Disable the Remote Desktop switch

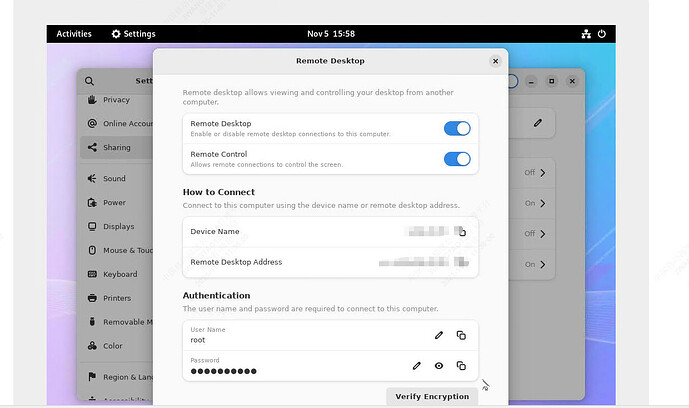point(456,128)
